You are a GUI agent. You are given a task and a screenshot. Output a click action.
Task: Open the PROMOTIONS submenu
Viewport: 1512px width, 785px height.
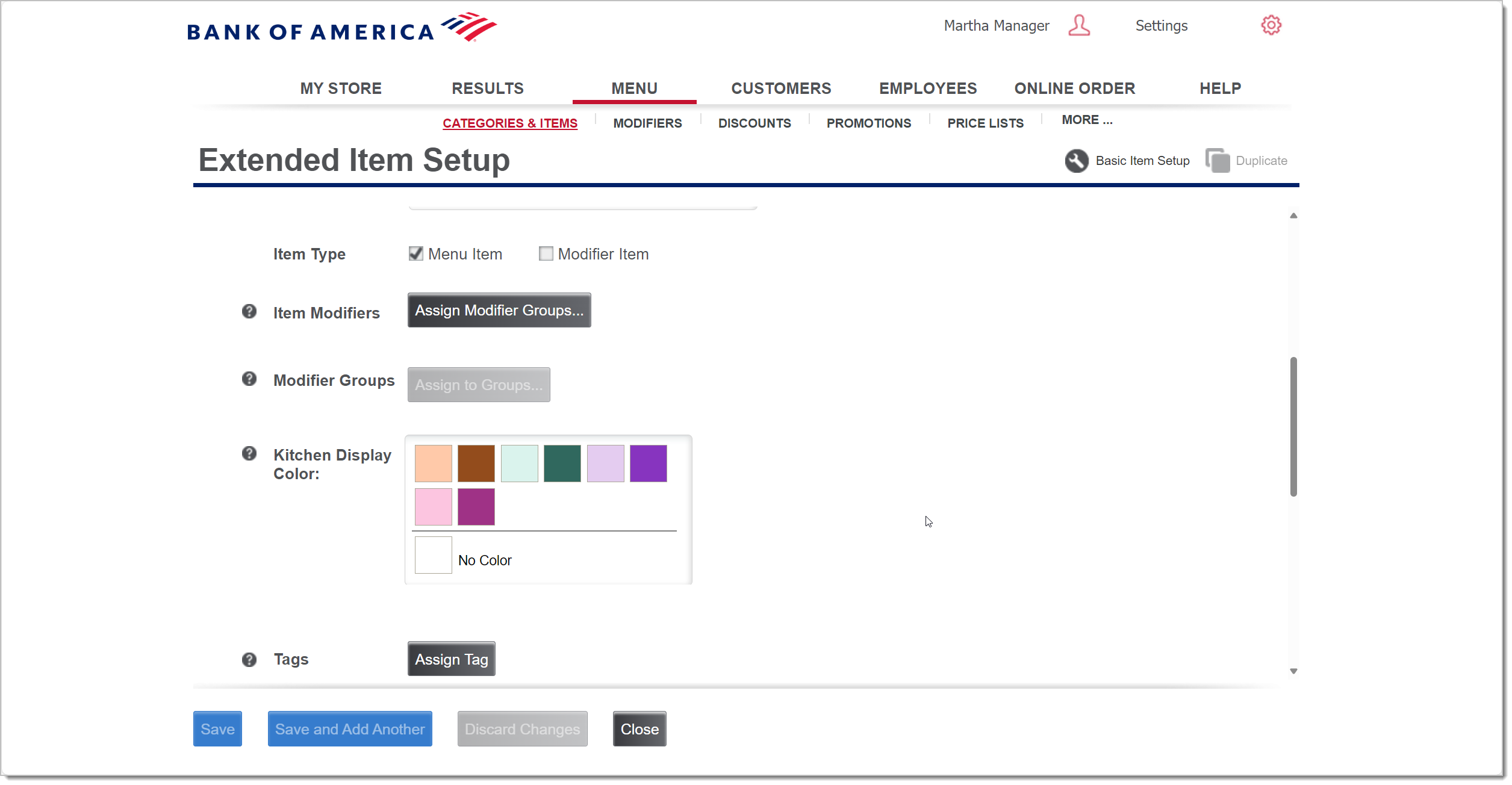[x=869, y=123]
